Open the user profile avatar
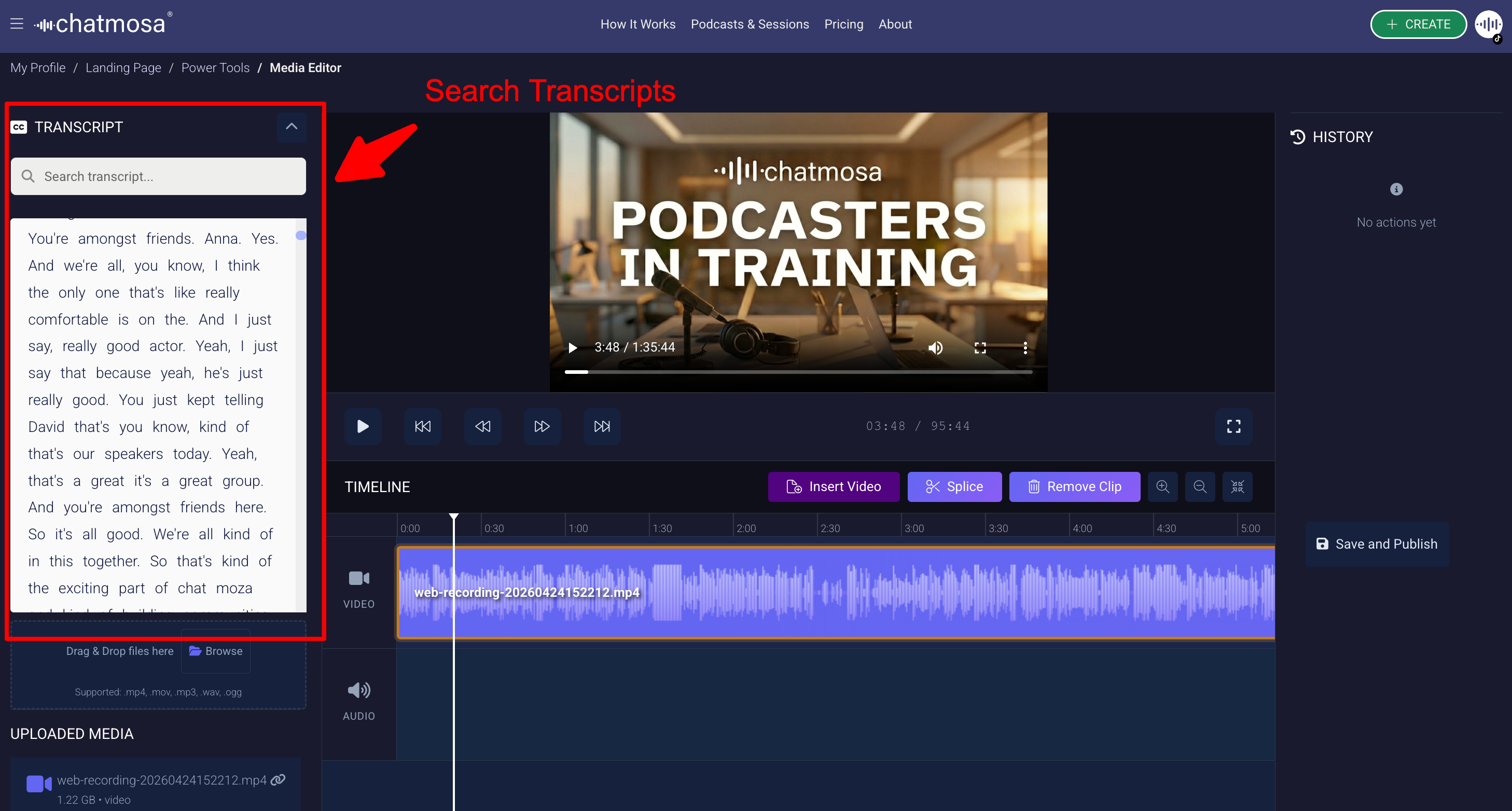Image resolution: width=1512 pixels, height=811 pixels. click(x=1488, y=25)
